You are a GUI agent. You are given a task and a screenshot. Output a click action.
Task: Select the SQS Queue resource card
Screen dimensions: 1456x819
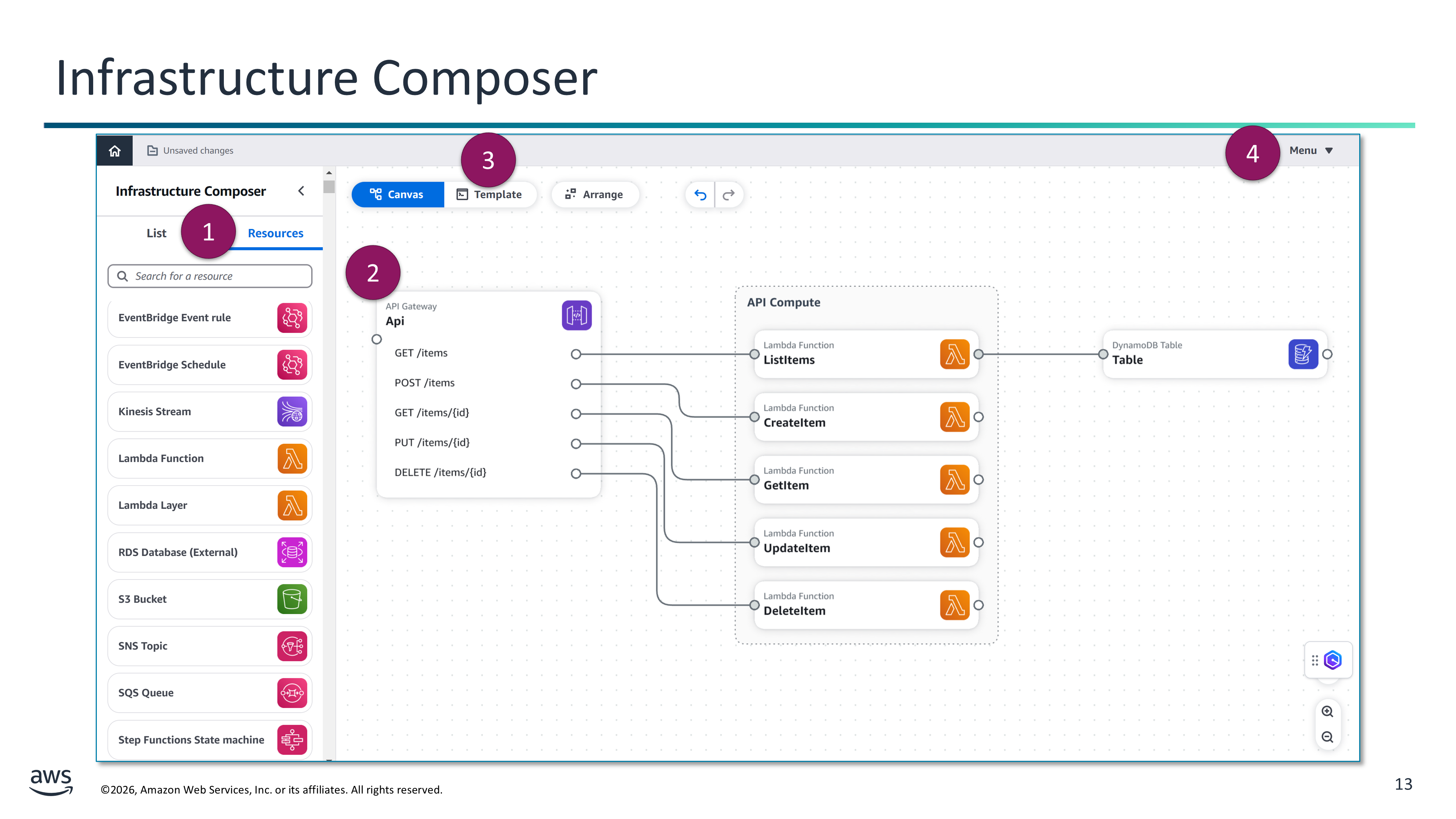coord(209,693)
